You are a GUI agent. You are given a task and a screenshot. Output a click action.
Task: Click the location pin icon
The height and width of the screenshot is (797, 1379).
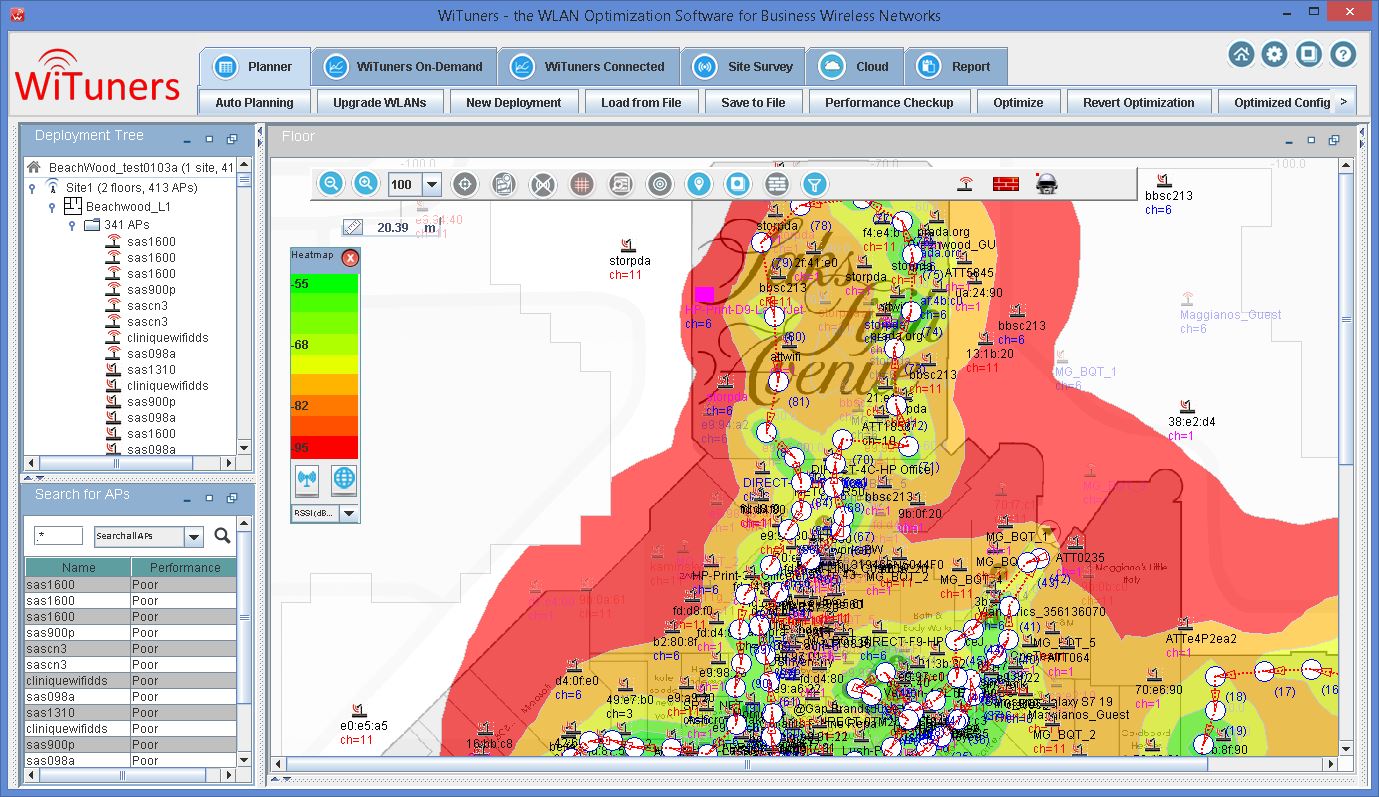click(698, 184)
